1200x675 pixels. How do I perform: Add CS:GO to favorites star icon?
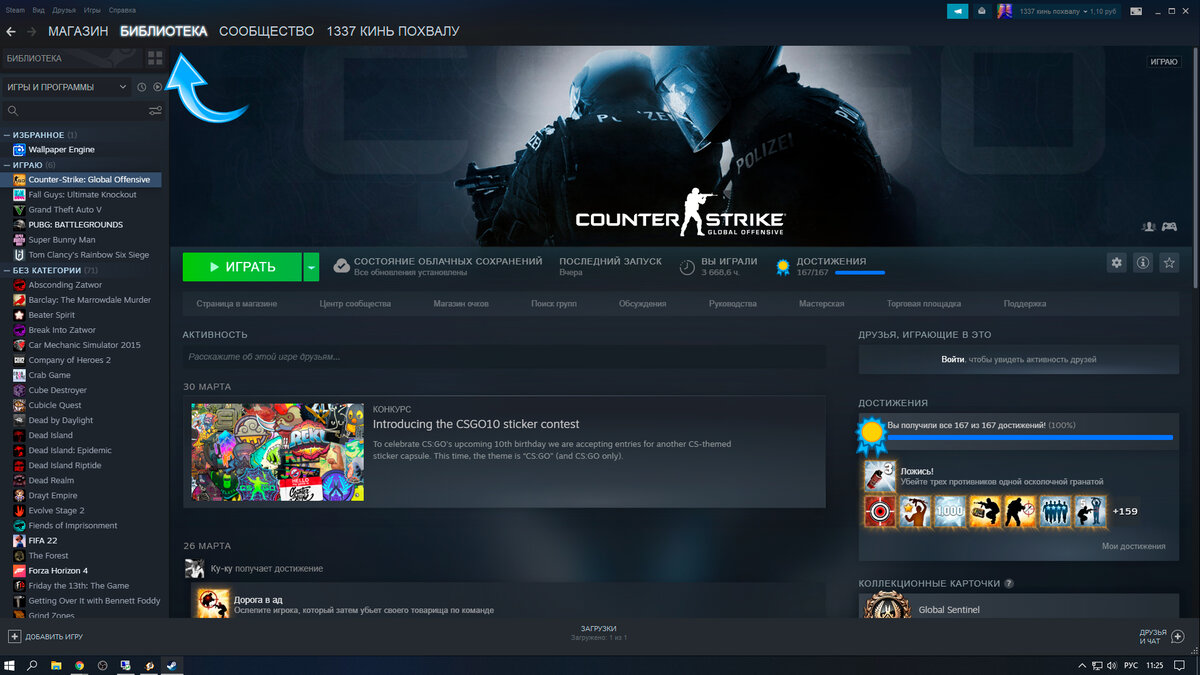tap(1169, 263)
